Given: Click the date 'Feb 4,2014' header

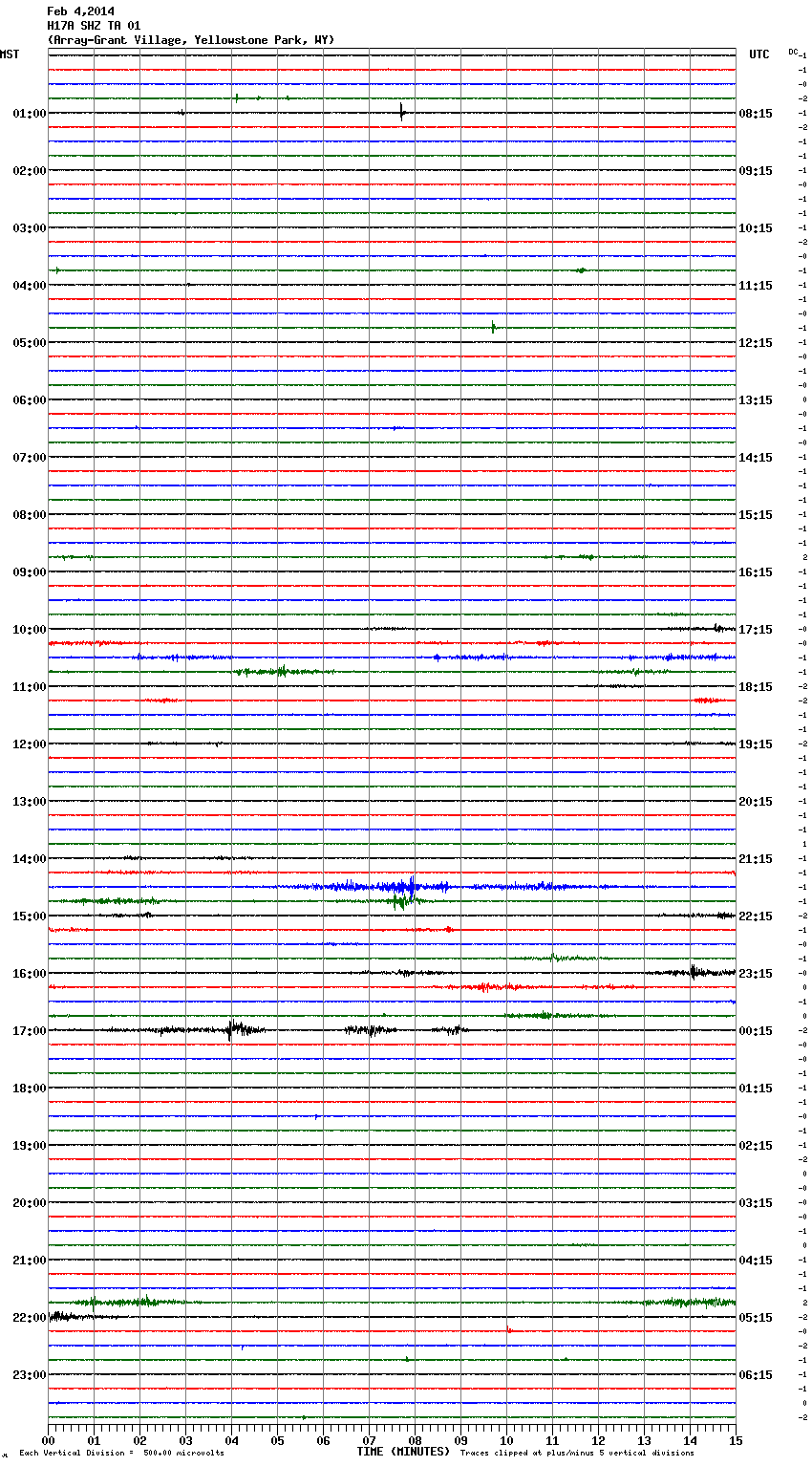Looking at the screenshot, I should [80, 11].
